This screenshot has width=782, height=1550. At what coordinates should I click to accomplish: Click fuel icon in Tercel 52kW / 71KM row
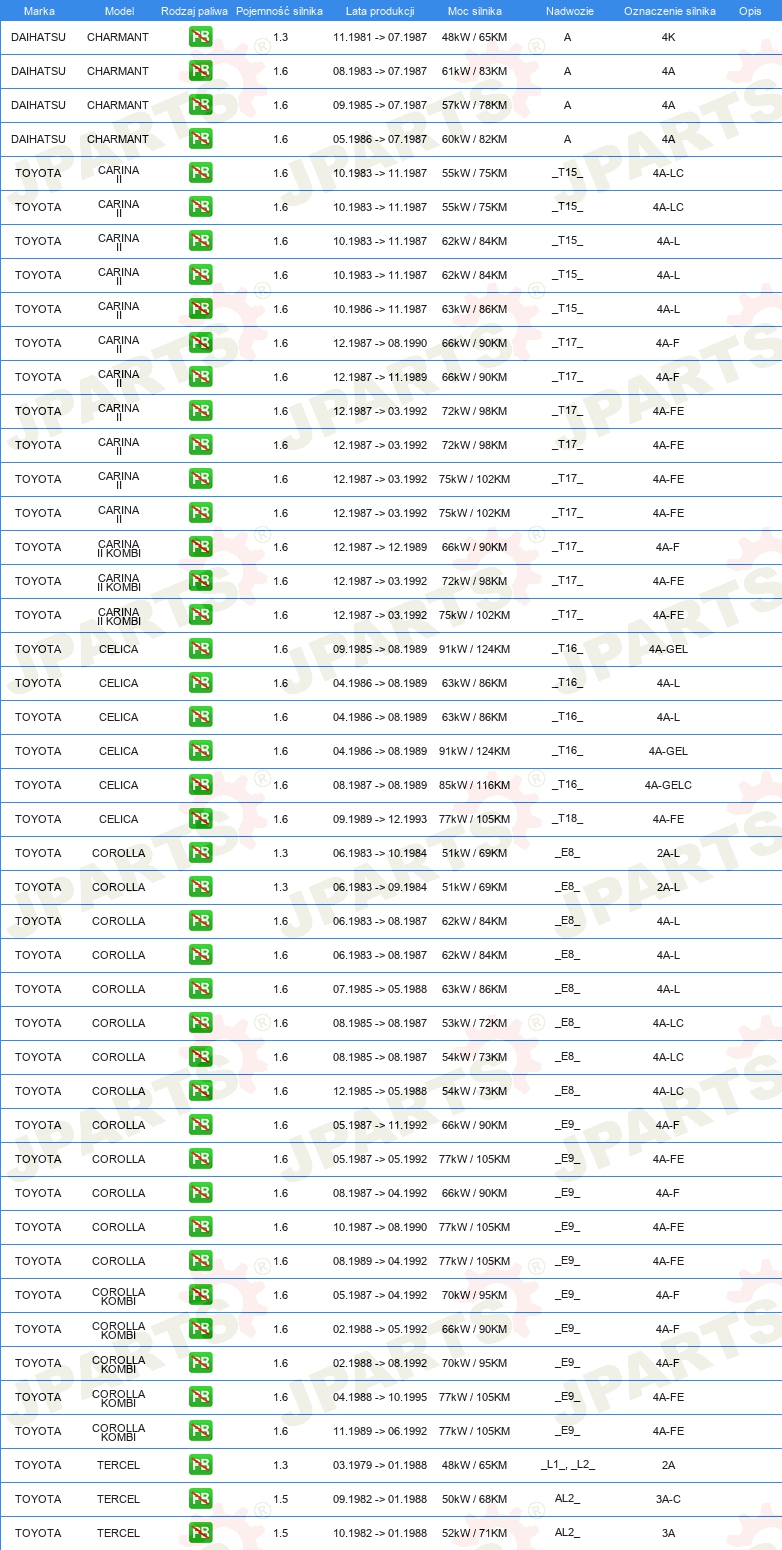tap(200, 1533)
